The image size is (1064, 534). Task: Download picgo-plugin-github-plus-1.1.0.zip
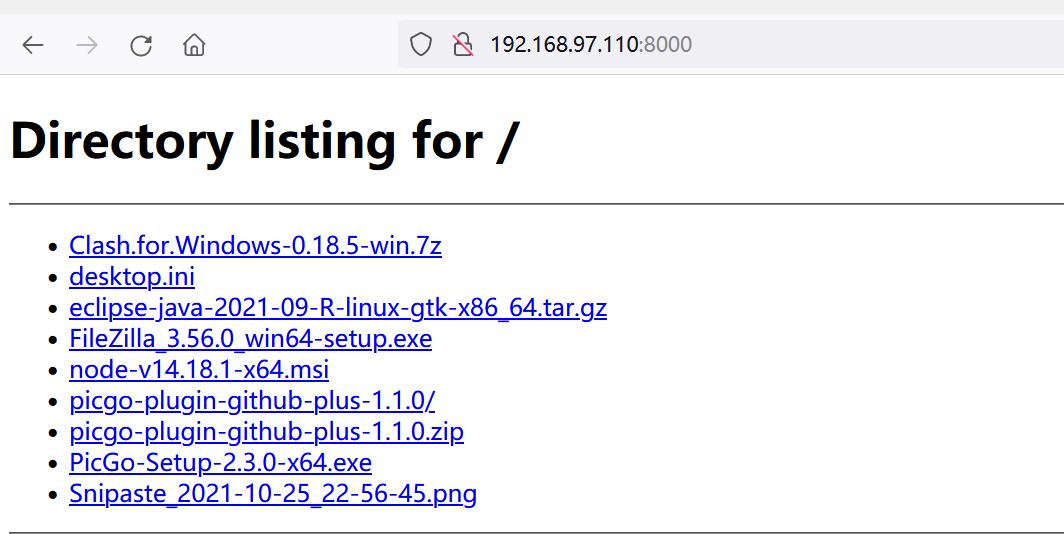266,431
